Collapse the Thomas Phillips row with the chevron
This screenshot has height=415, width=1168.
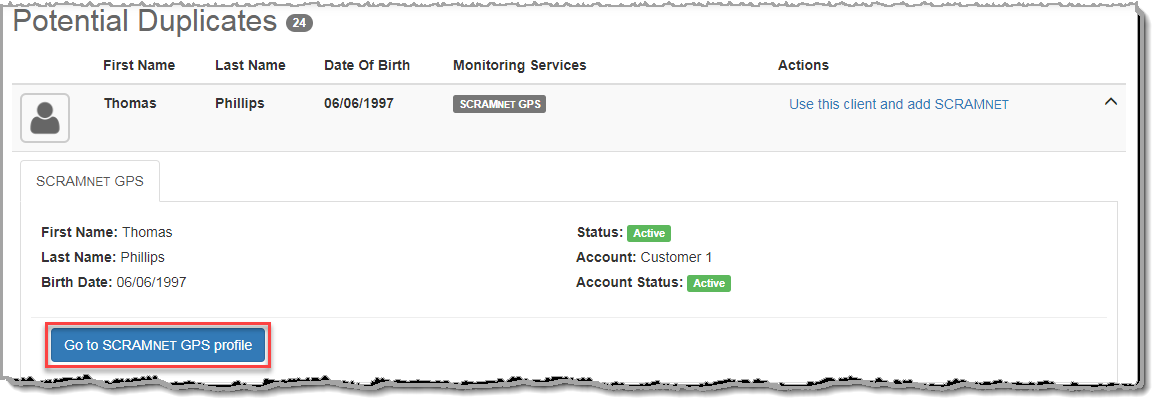click(1110, 102)
